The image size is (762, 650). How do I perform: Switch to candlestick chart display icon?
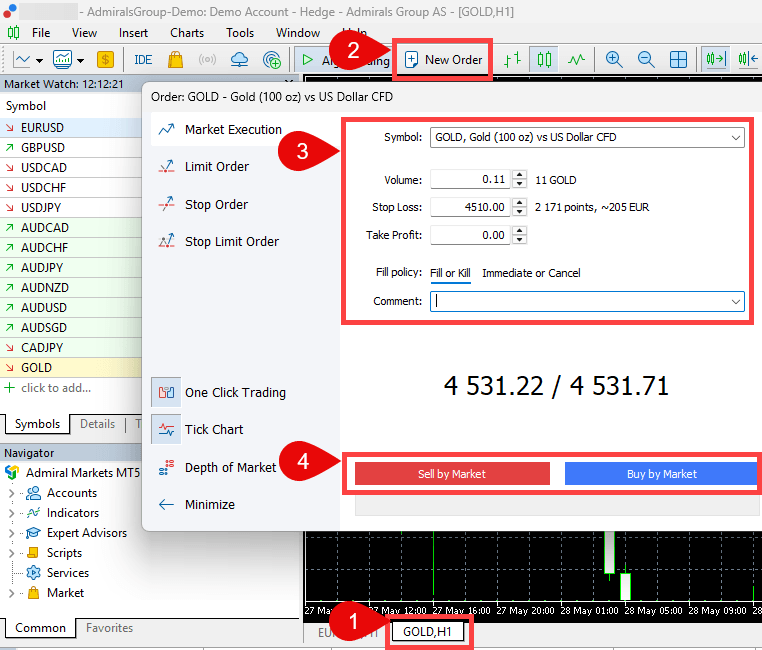click(544, 60)
